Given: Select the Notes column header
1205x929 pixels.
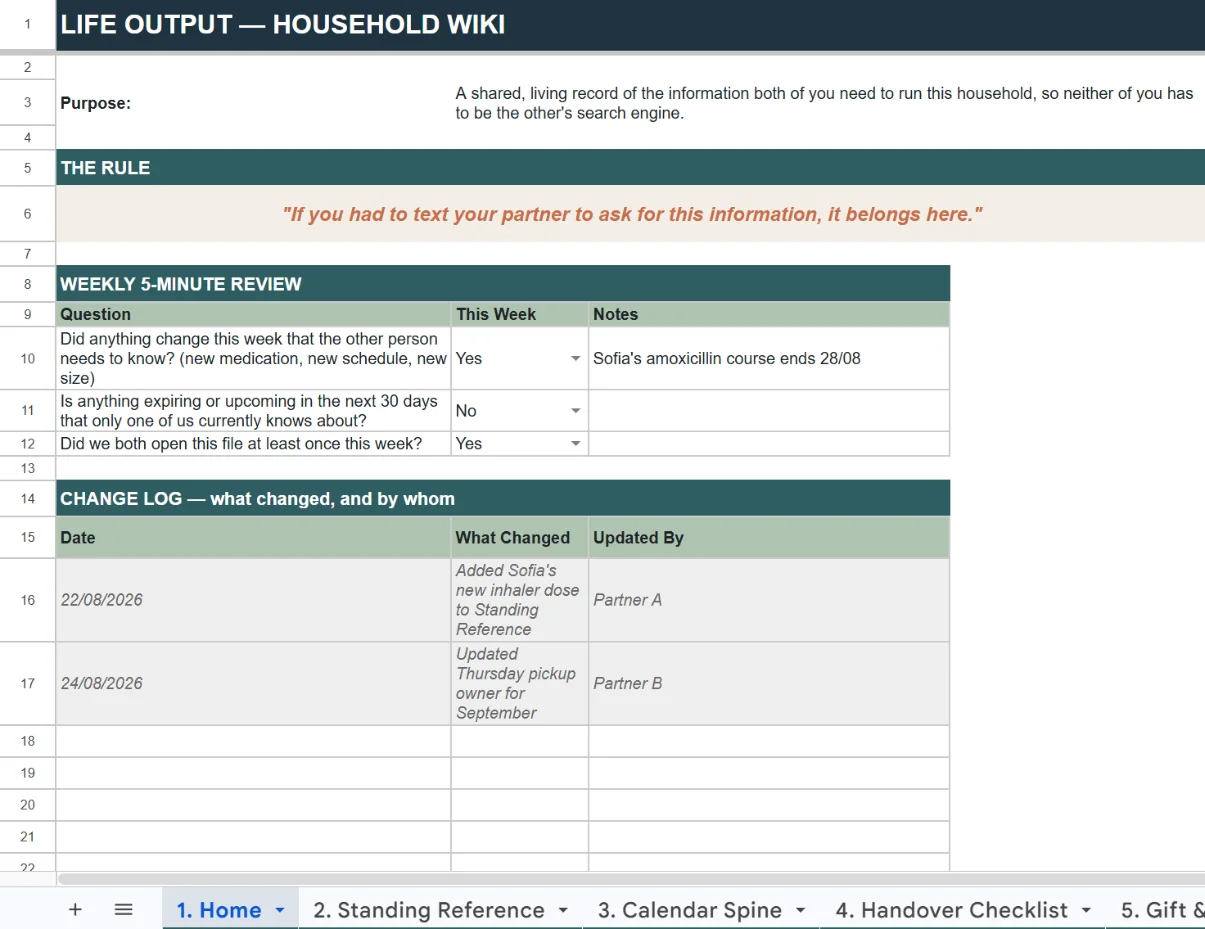Looking at the screenshot, I should tap(769, 314).
